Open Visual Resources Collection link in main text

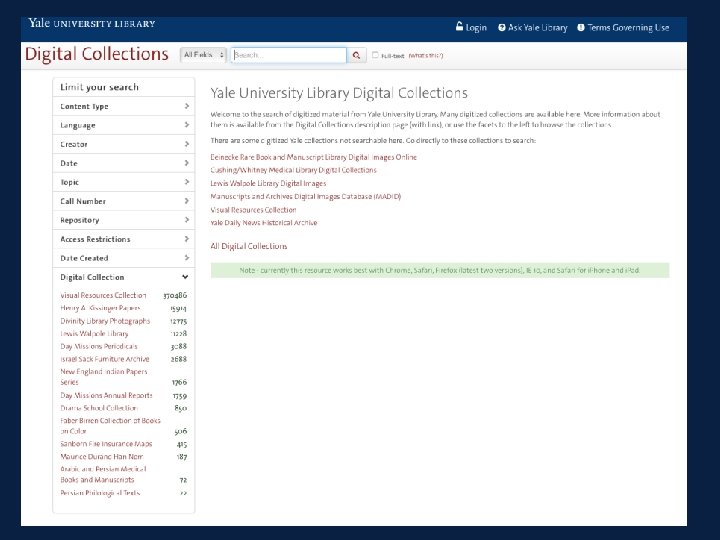[253, 210]
